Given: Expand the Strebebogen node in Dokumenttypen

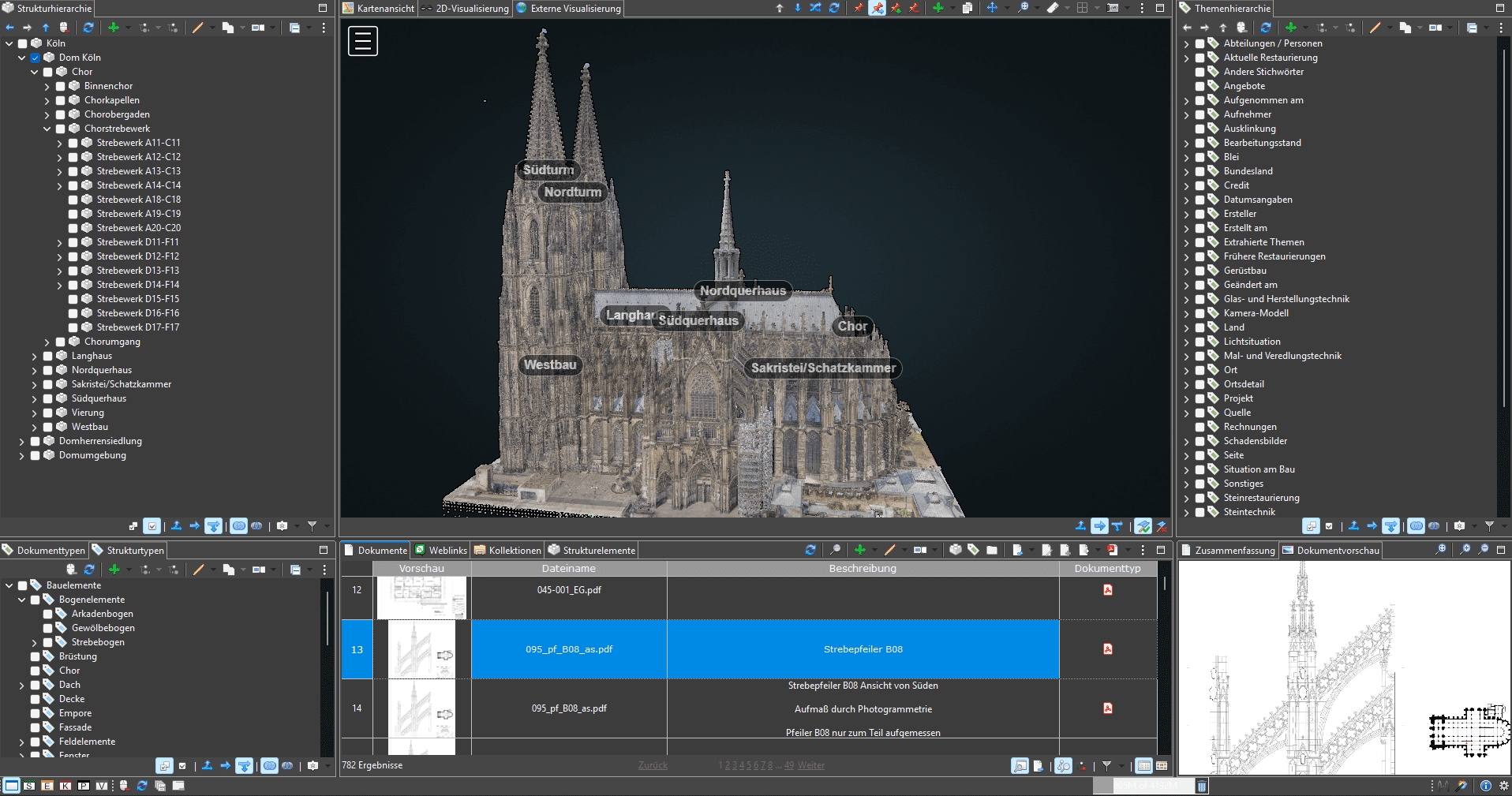Looking at the screenshot, I should 35,642.
